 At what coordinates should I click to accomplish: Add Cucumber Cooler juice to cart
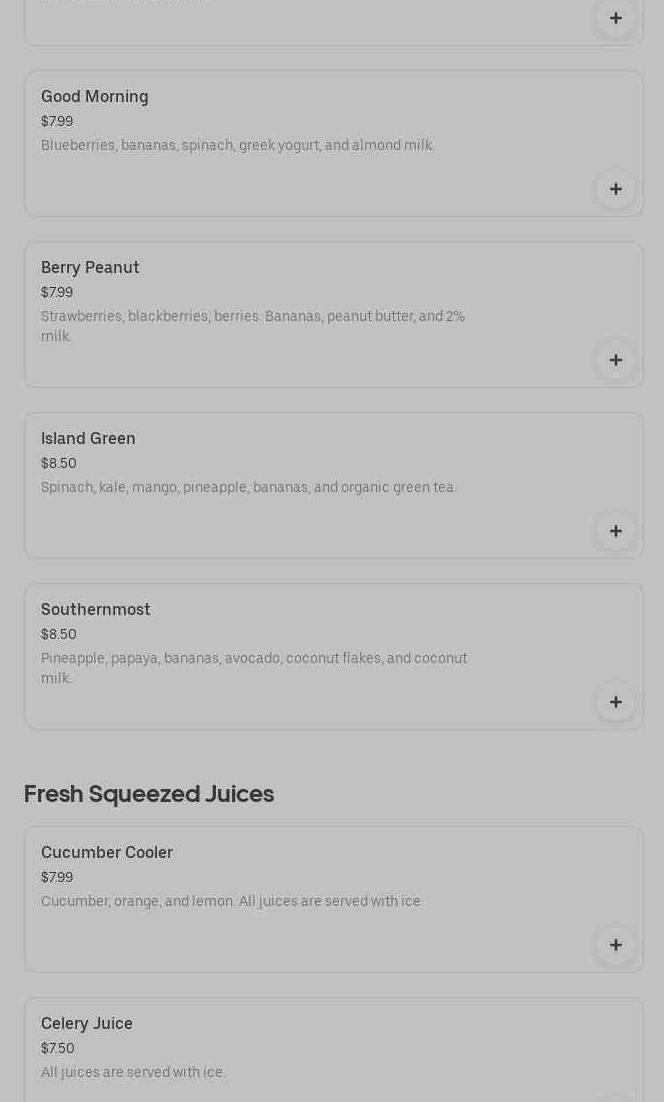[615, 945]
